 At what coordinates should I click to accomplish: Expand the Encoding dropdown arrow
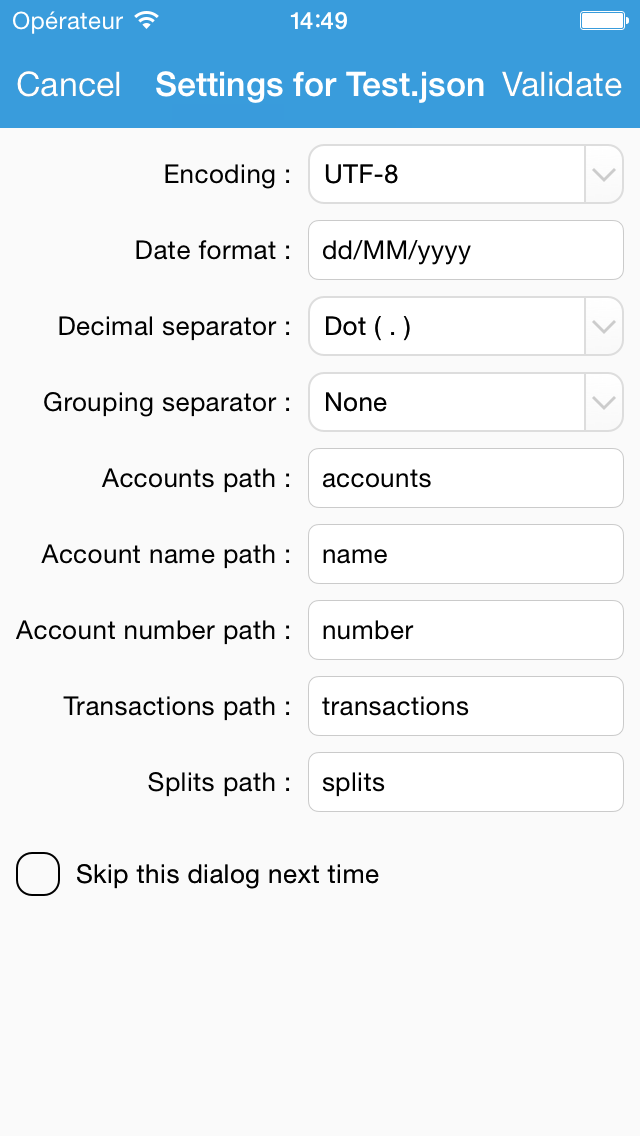tap(604, 174)
